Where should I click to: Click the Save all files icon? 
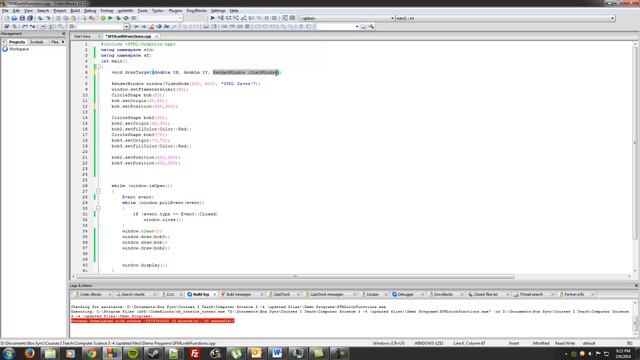(30, 18)
